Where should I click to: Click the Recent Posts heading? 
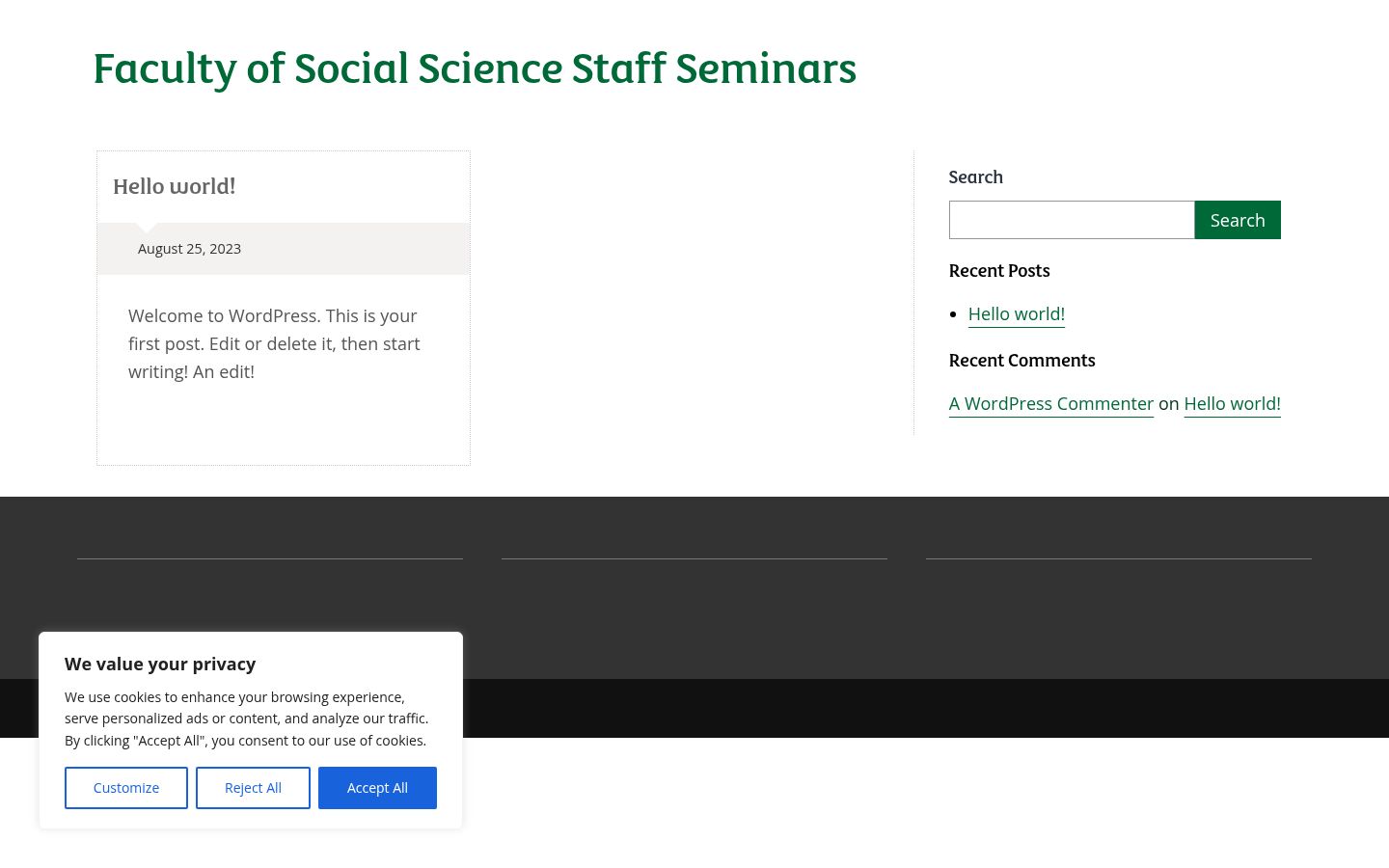pos(999,271)
